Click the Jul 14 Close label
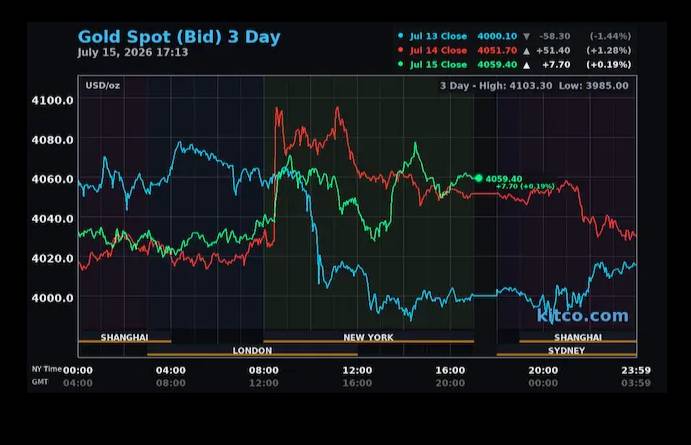 [438, 50]
